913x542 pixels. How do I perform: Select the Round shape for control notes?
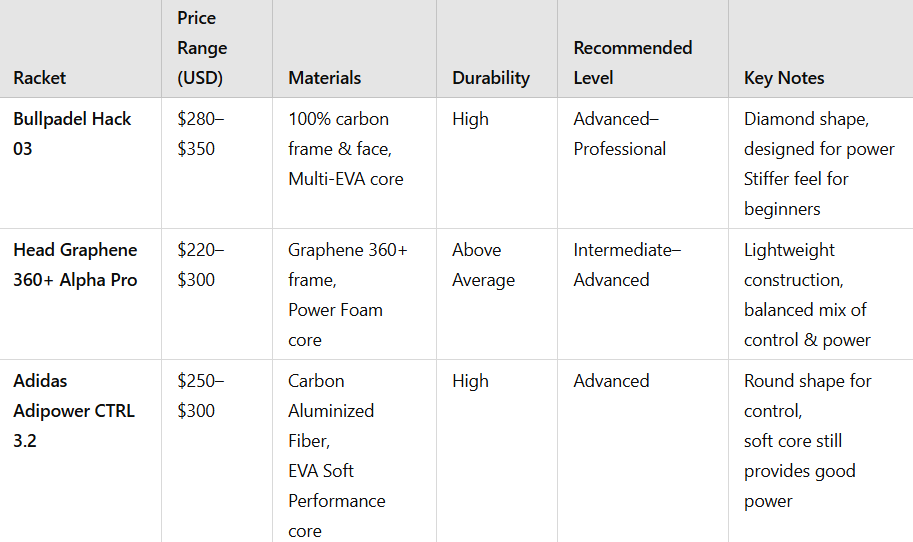click(x=808, y=441)
